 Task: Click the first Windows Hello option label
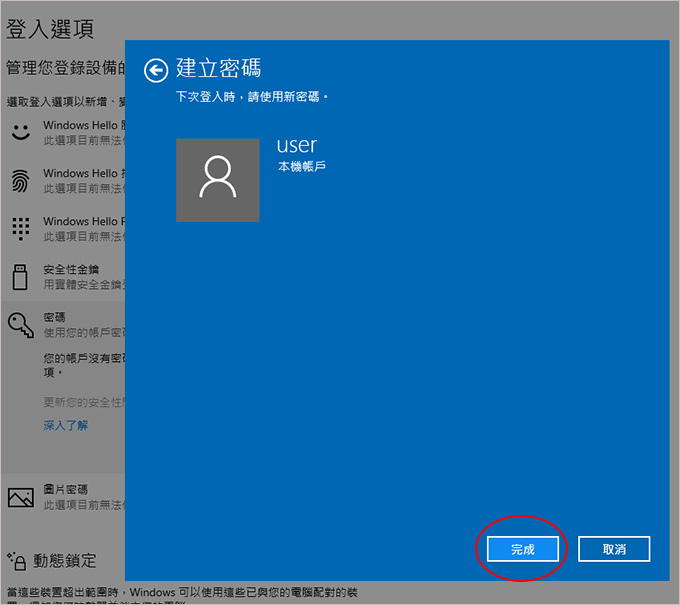(84, 125)
